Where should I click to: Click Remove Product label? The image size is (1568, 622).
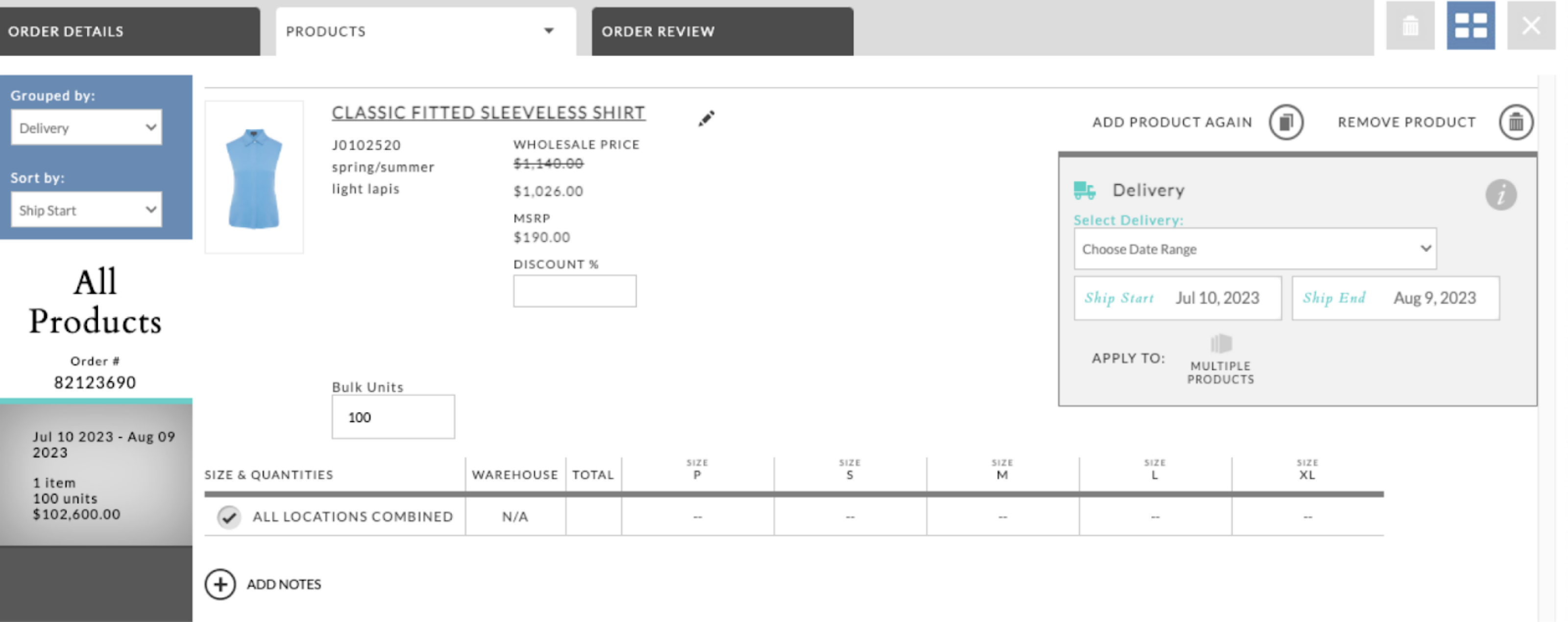pyautogui.click(x=1406, y=122)
